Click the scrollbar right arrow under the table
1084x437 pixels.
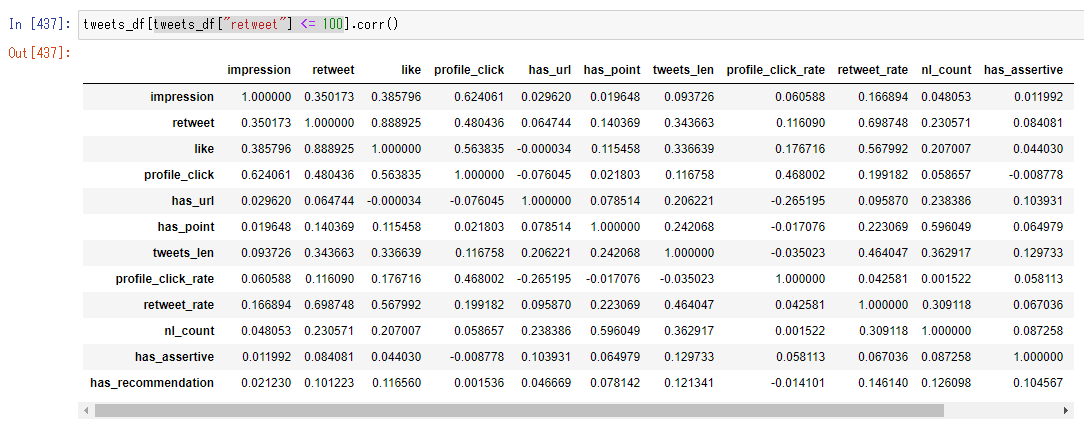pyautogui.click(x=1070, y=410)
